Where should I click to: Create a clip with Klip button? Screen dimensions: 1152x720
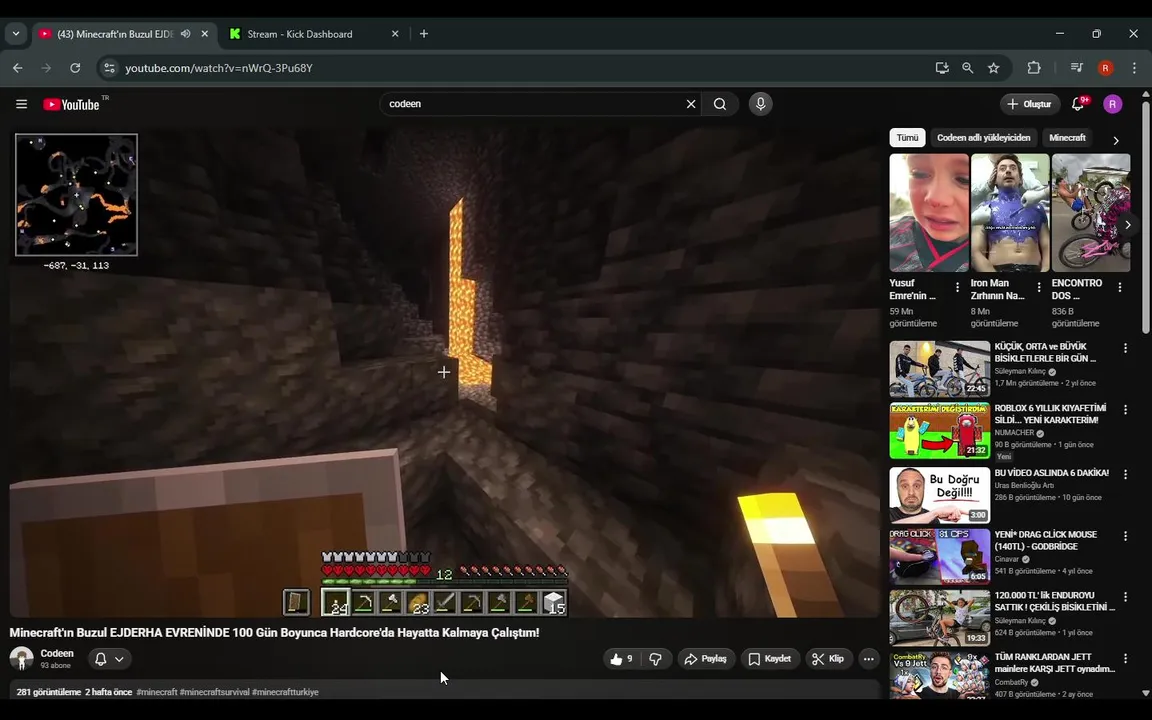(x=829, y=659)
